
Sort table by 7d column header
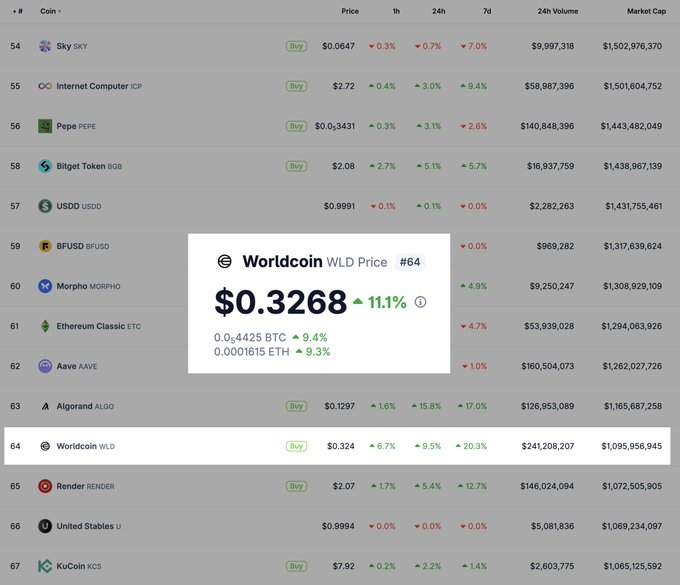[487, 11]
